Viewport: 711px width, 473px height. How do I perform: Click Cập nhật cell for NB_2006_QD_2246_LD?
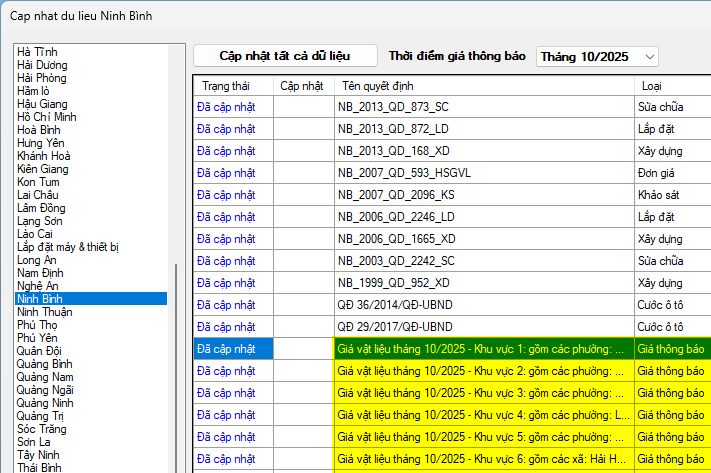click(302, 216)
